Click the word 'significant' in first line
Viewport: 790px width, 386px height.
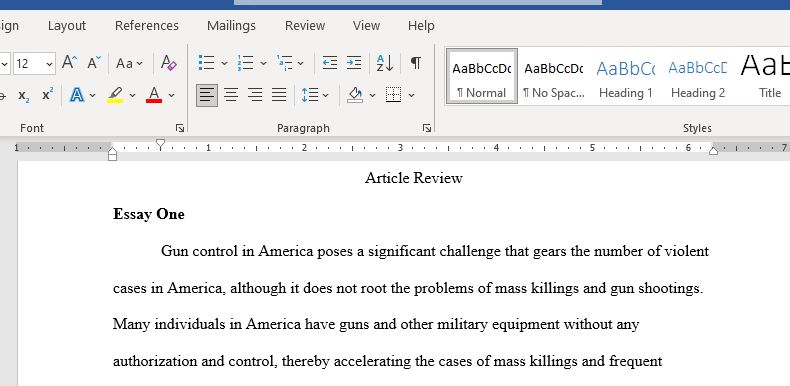click(402, 251)
